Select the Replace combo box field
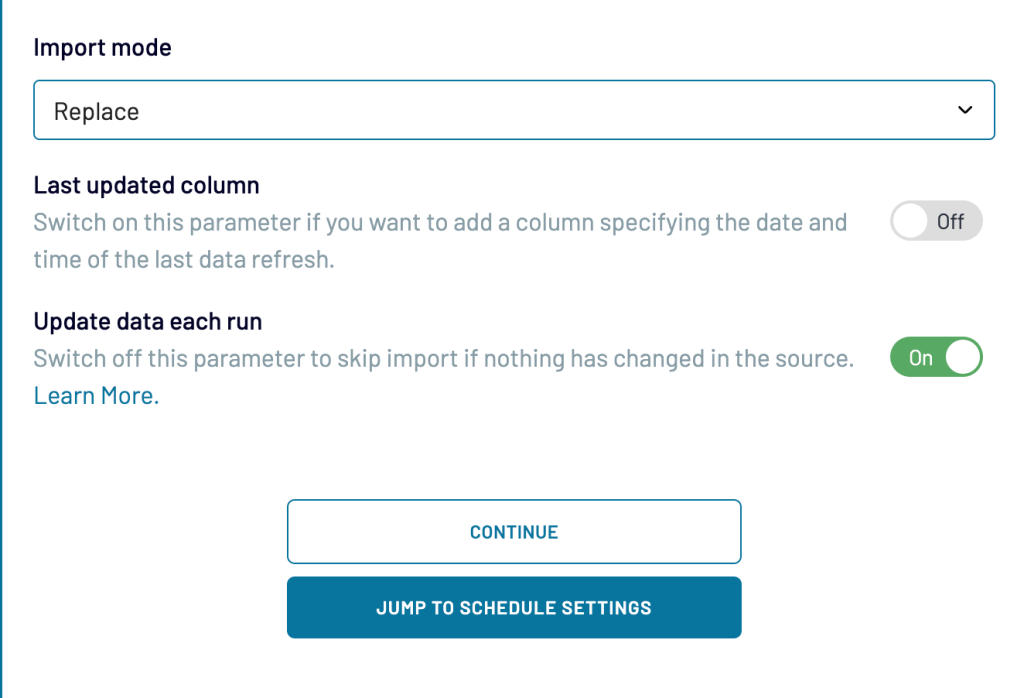Image resolution: width=1024 pixels, height=698 pixels. tap(514, 110)
